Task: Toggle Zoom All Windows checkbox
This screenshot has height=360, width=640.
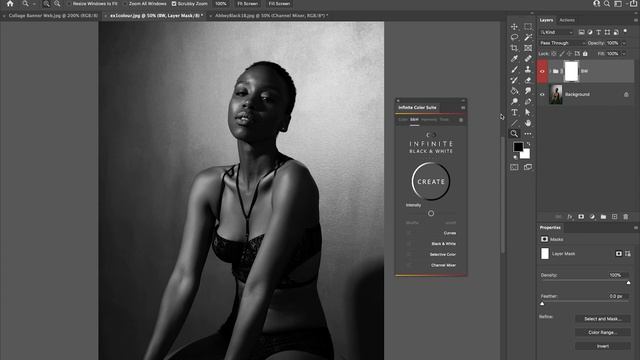Action: click(125, 4)
